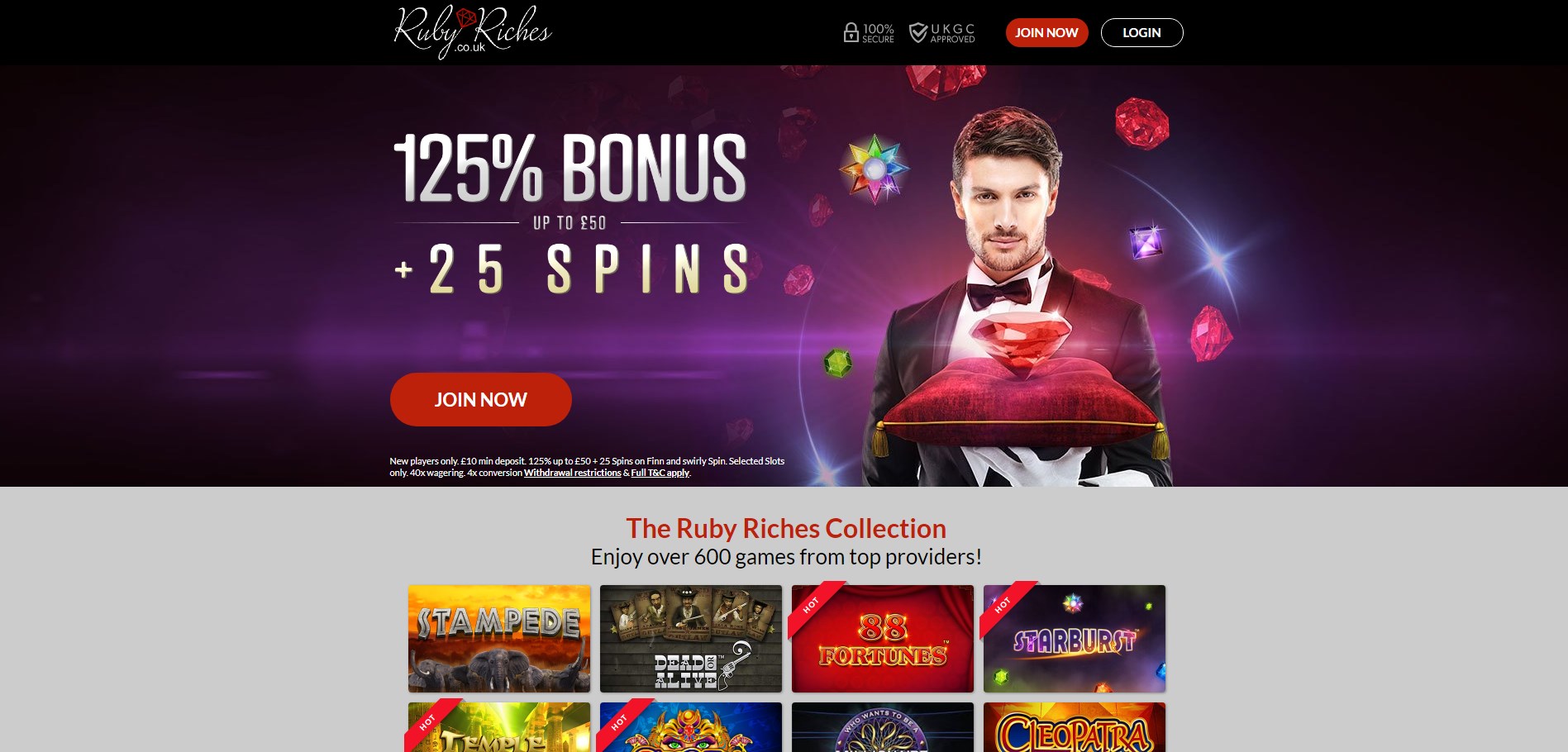Click the HOT ribbon on 88 Fortunes
Image resolution: width=1568 pixels, height=752 pixels.
point(815,608)
